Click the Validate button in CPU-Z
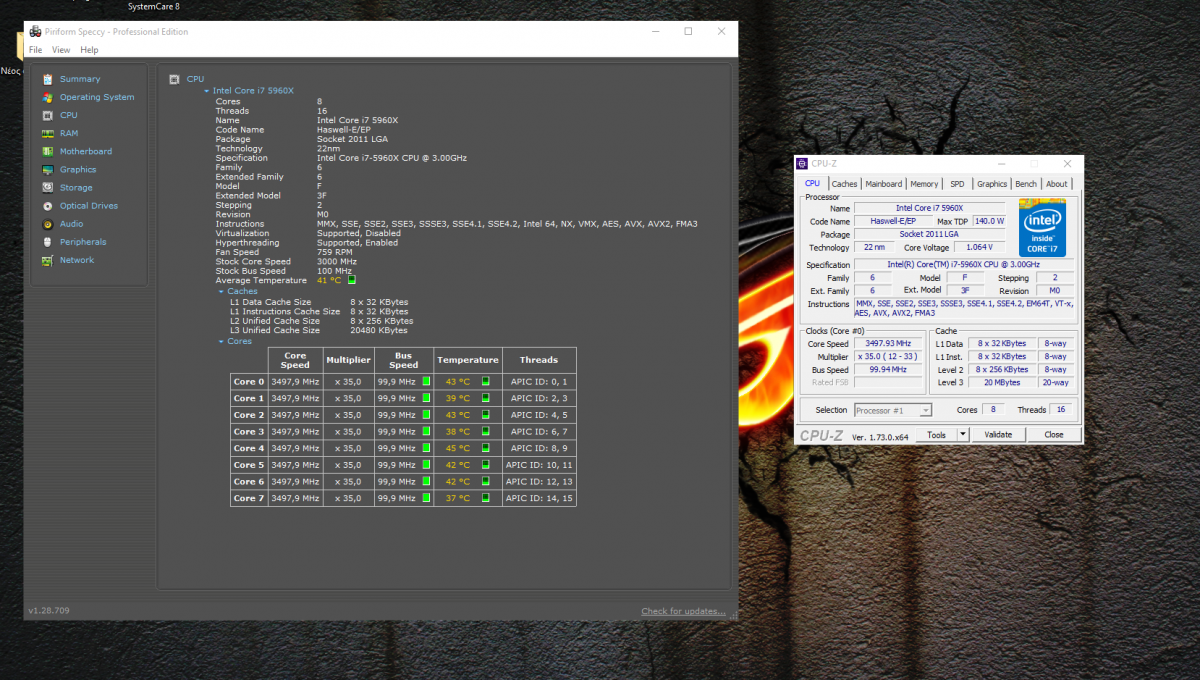 (998, 435)
